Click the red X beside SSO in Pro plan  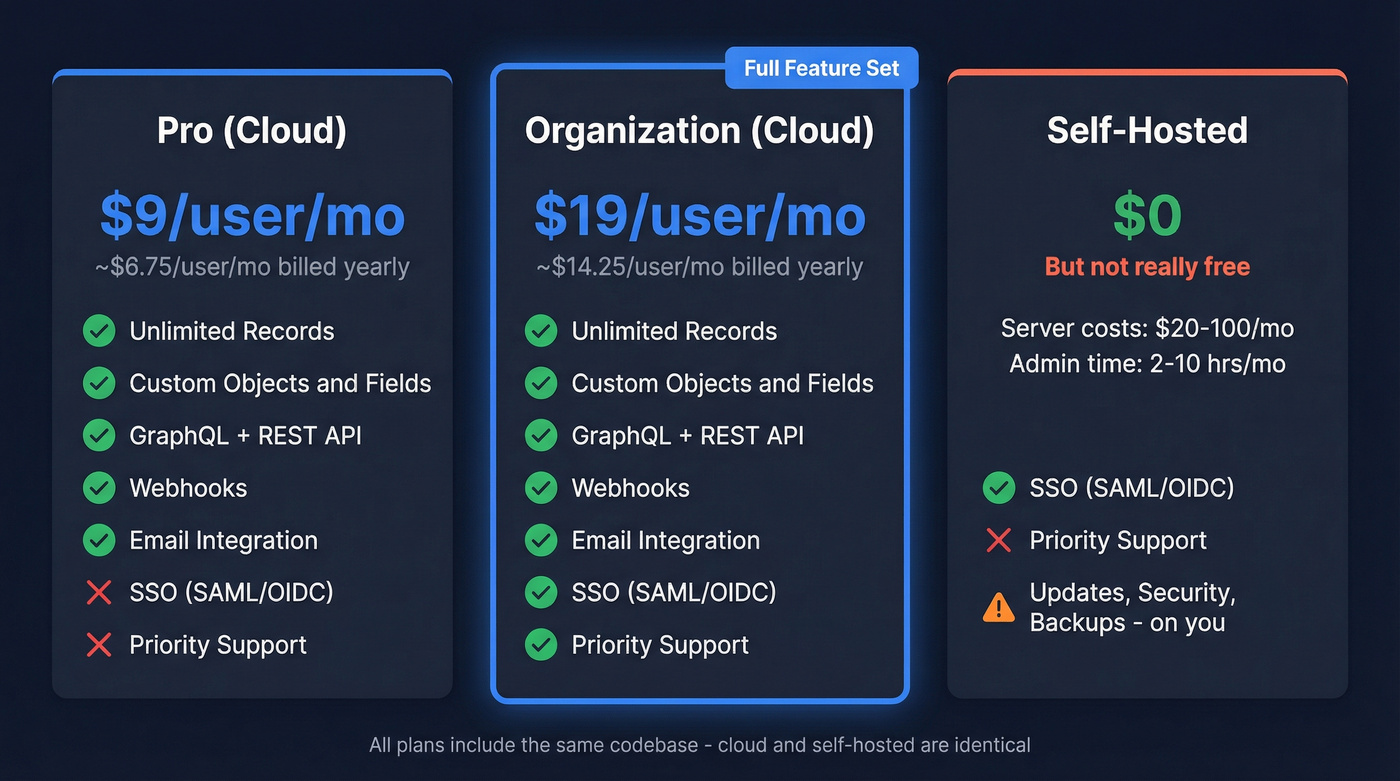coord(99,592)
